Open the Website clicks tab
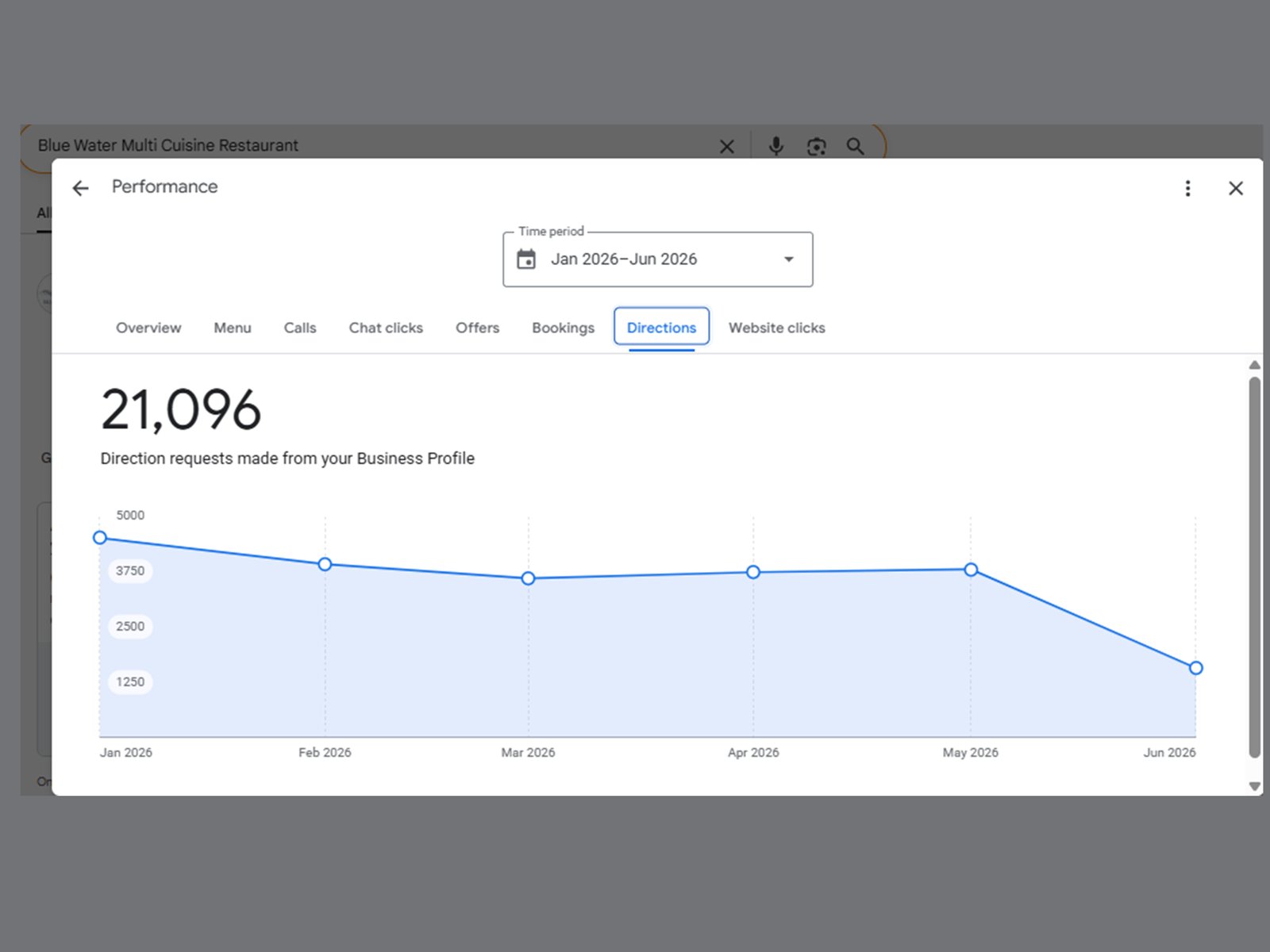This screenshot has width=1270, height=952. pos(777,328)
